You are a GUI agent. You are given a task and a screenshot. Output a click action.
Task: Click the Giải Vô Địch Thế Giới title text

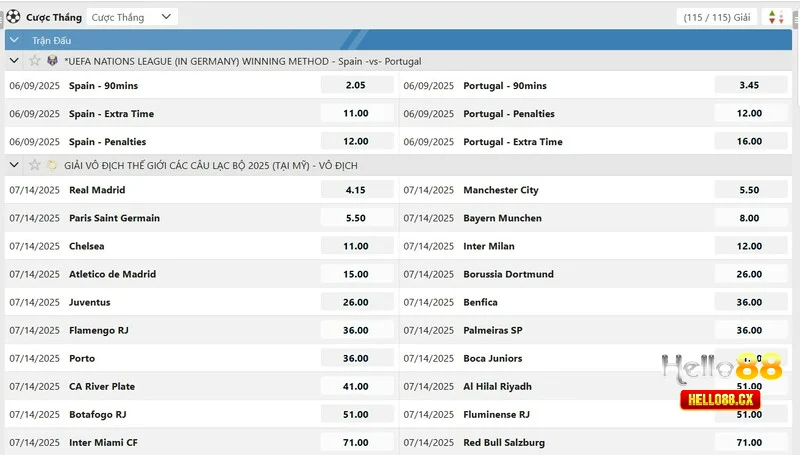click(211, 165)
